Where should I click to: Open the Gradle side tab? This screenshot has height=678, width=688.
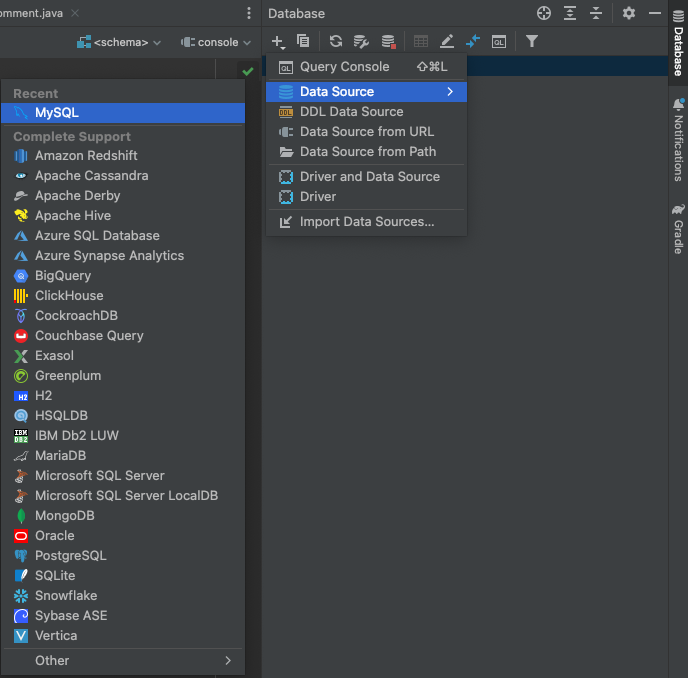pos(678,229)
